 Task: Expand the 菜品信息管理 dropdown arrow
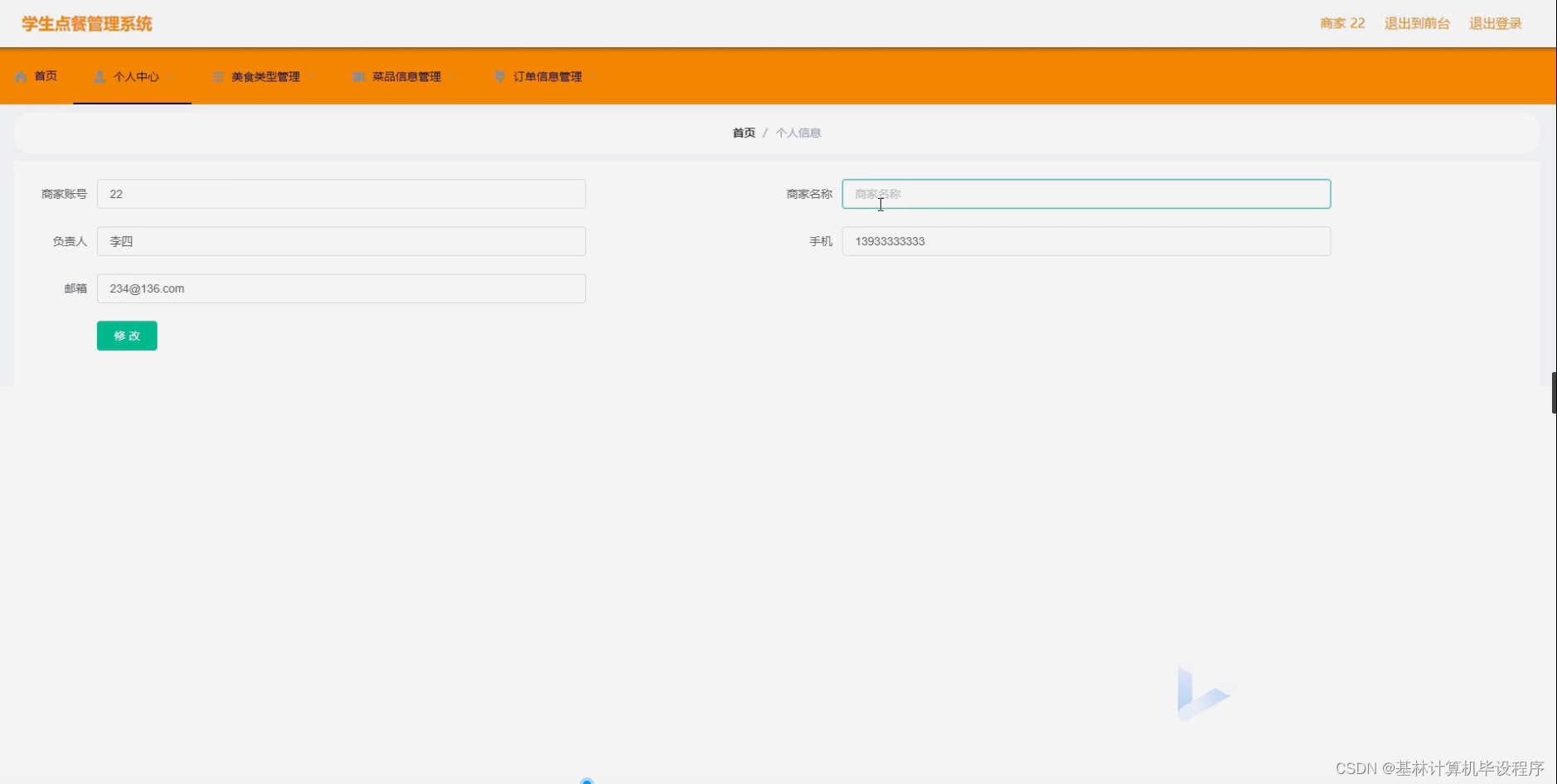(452, 76)
